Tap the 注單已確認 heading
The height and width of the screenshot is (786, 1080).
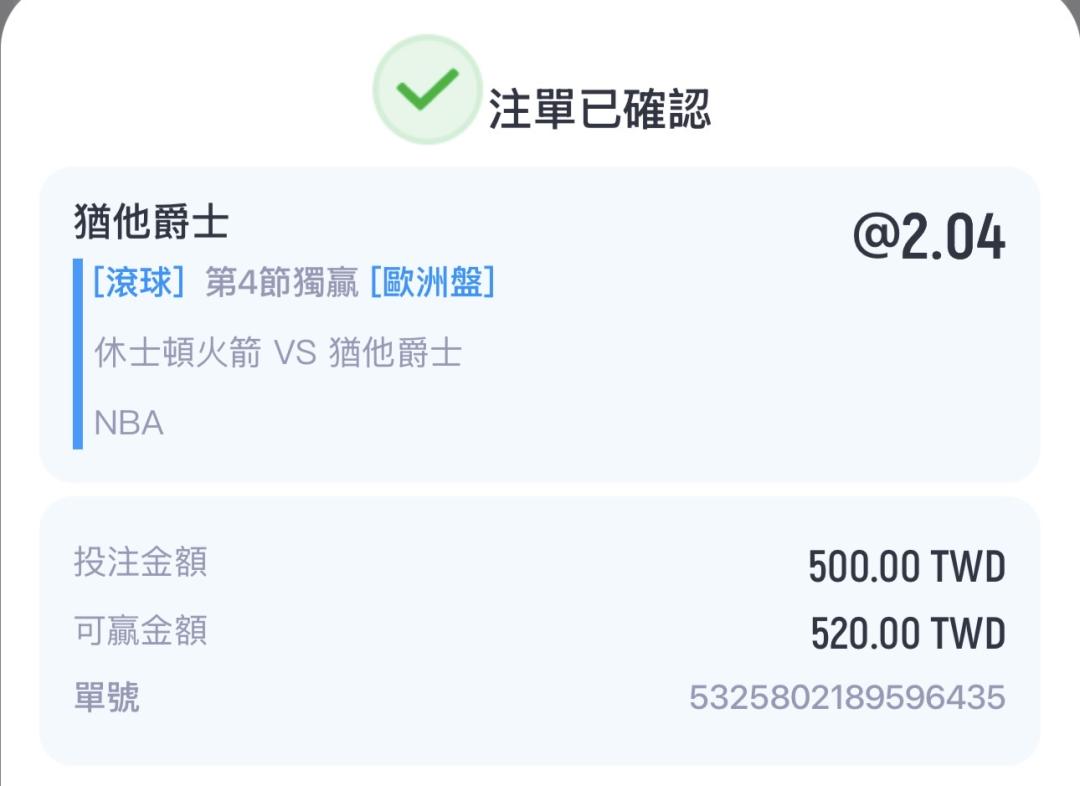click(599, 108)
